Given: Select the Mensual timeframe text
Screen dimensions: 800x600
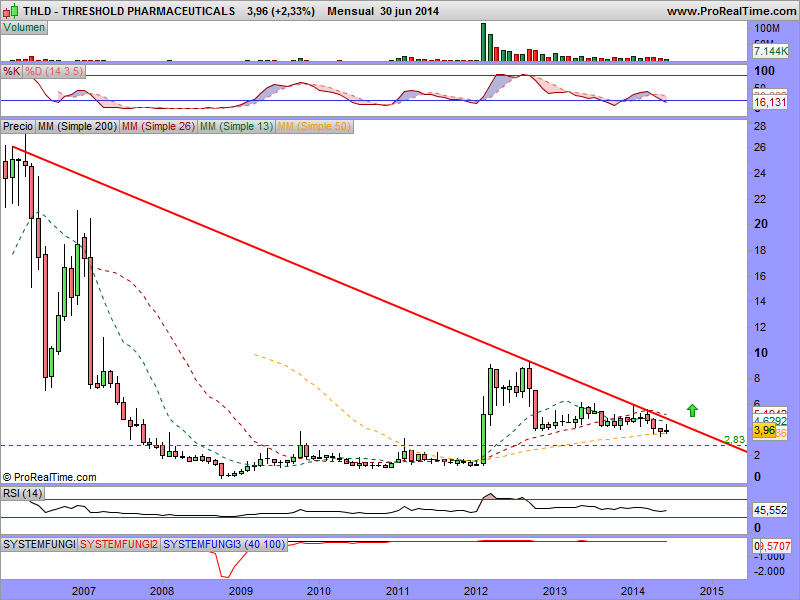Looking at the screenshot, I should 351,11.
